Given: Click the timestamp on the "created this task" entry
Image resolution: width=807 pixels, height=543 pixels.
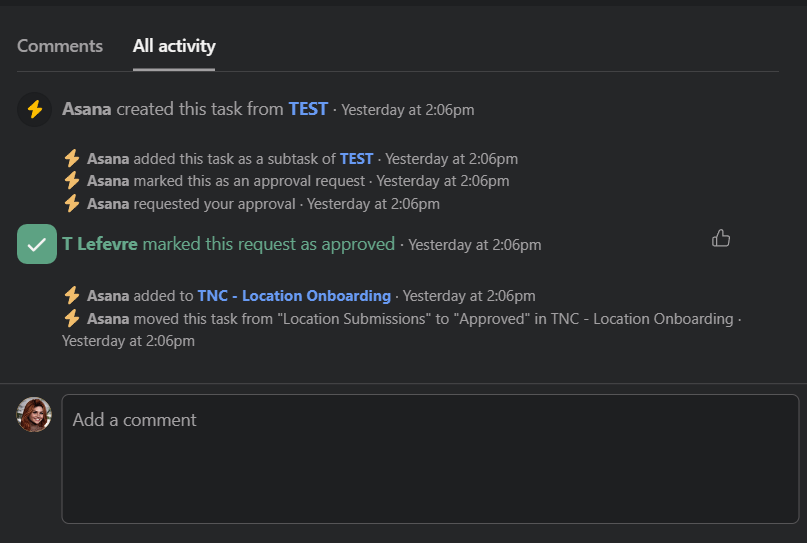Looking at the screenshot, I should [x=407, y=110].
